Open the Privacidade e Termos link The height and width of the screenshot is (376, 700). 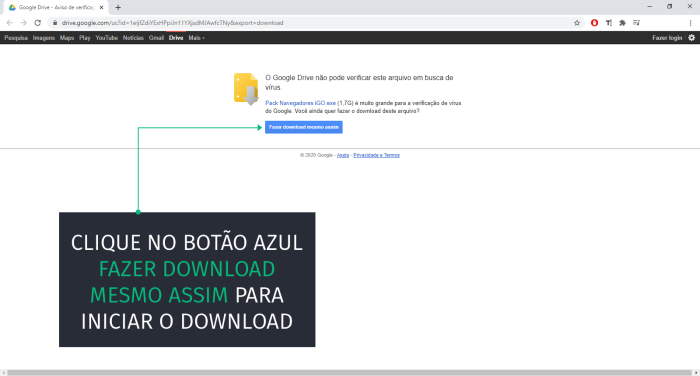click(x=376, y=155)
